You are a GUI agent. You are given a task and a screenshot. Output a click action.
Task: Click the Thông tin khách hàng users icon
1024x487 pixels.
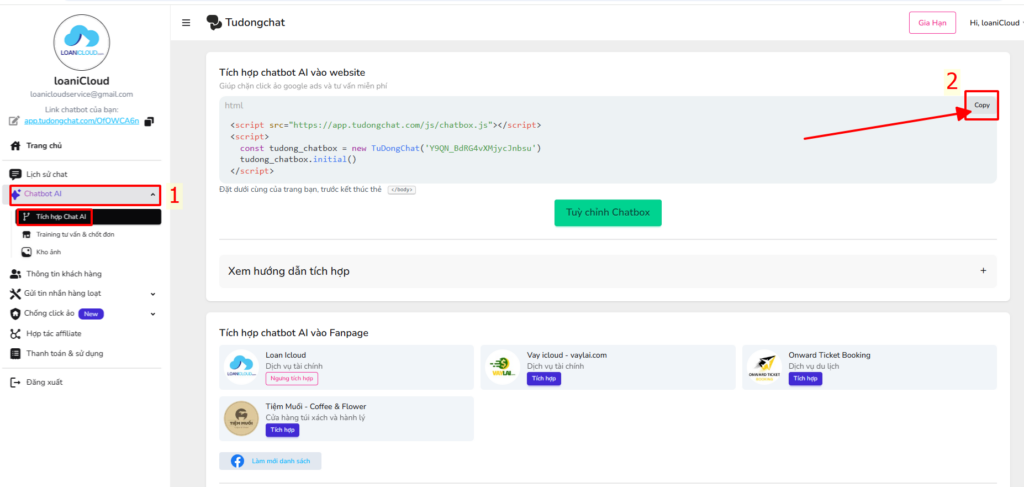coord(16,274)
